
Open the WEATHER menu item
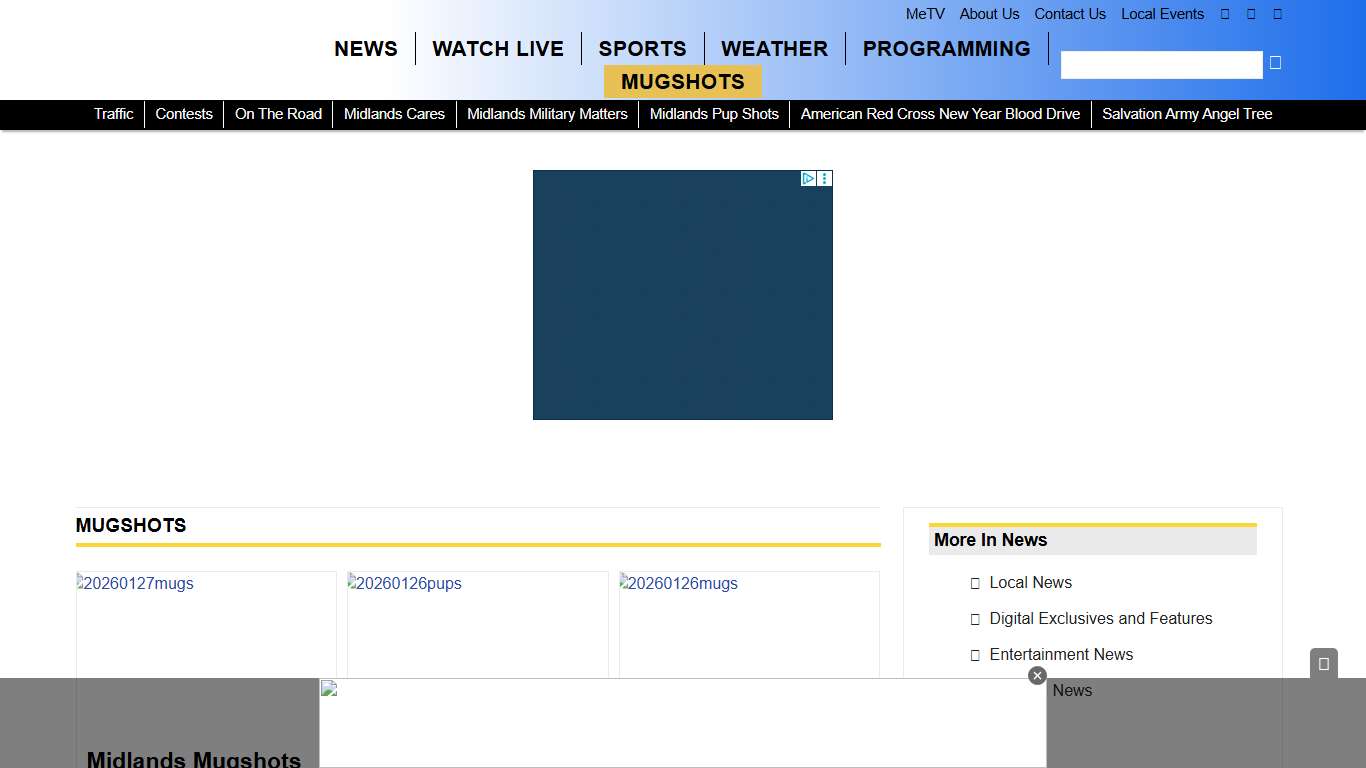(x=774, y=49)
